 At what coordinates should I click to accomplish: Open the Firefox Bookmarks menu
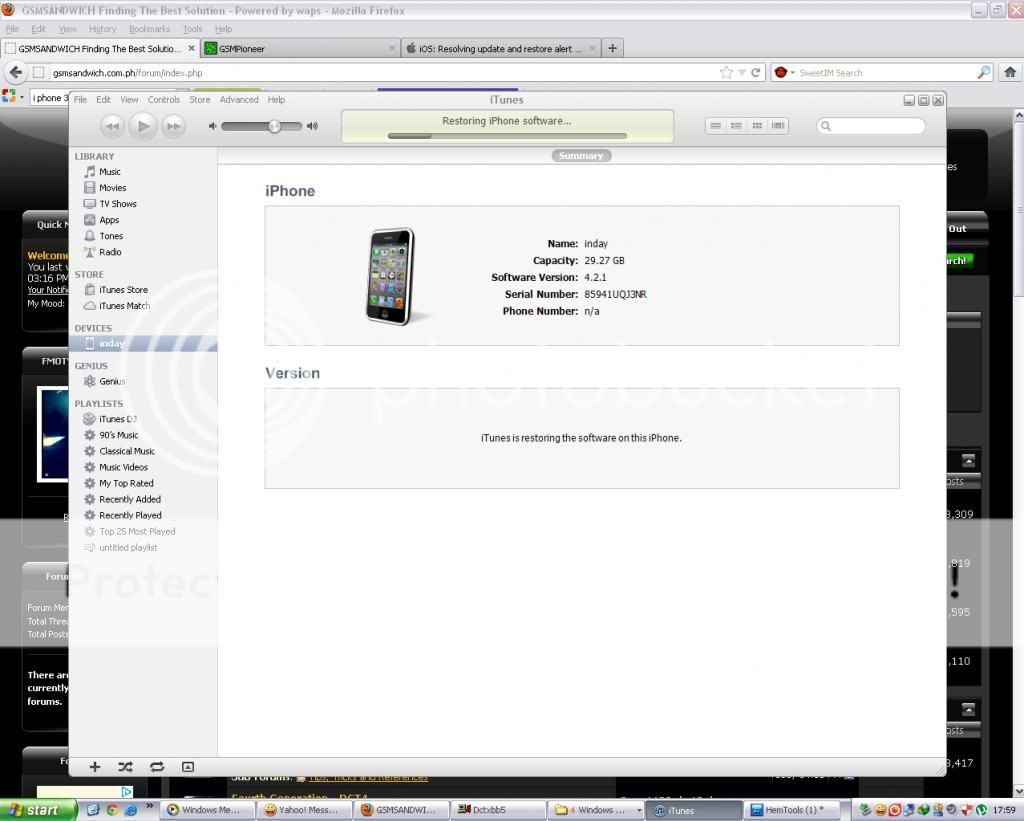click(x=150, y=29)
